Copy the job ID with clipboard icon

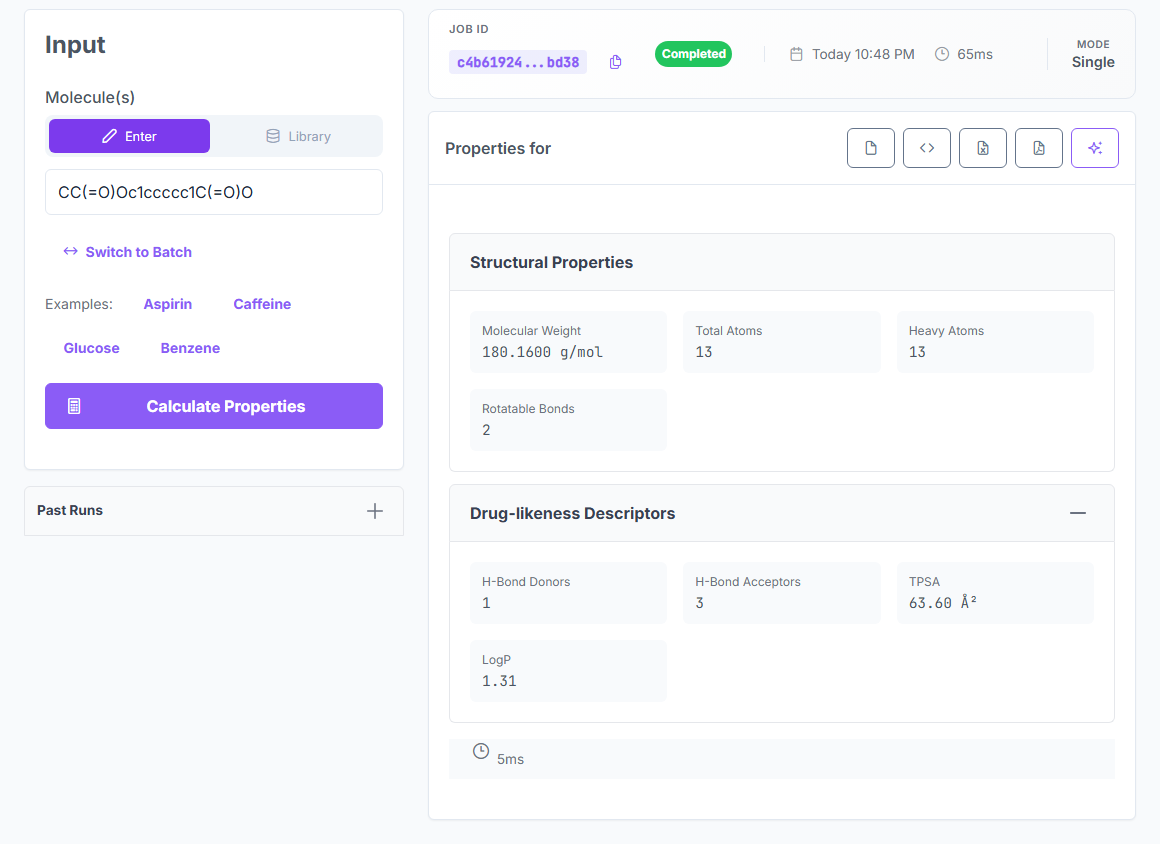[616, 62]
